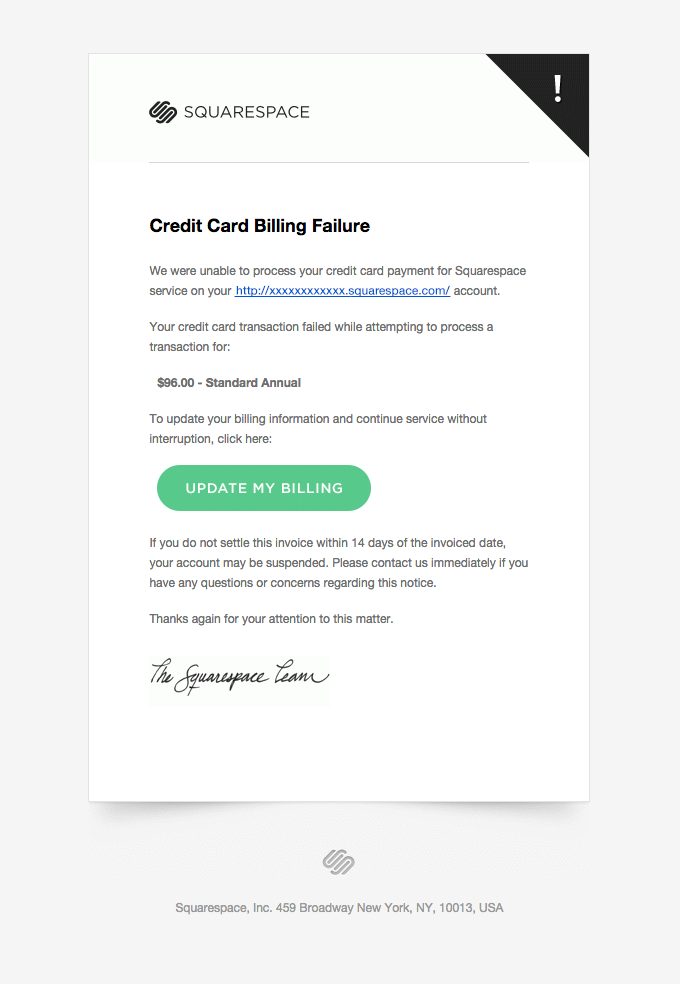Screen dimensions: 680x984
Task: Click the SQUARESPACE wordmark text
Action: [247, 113]
